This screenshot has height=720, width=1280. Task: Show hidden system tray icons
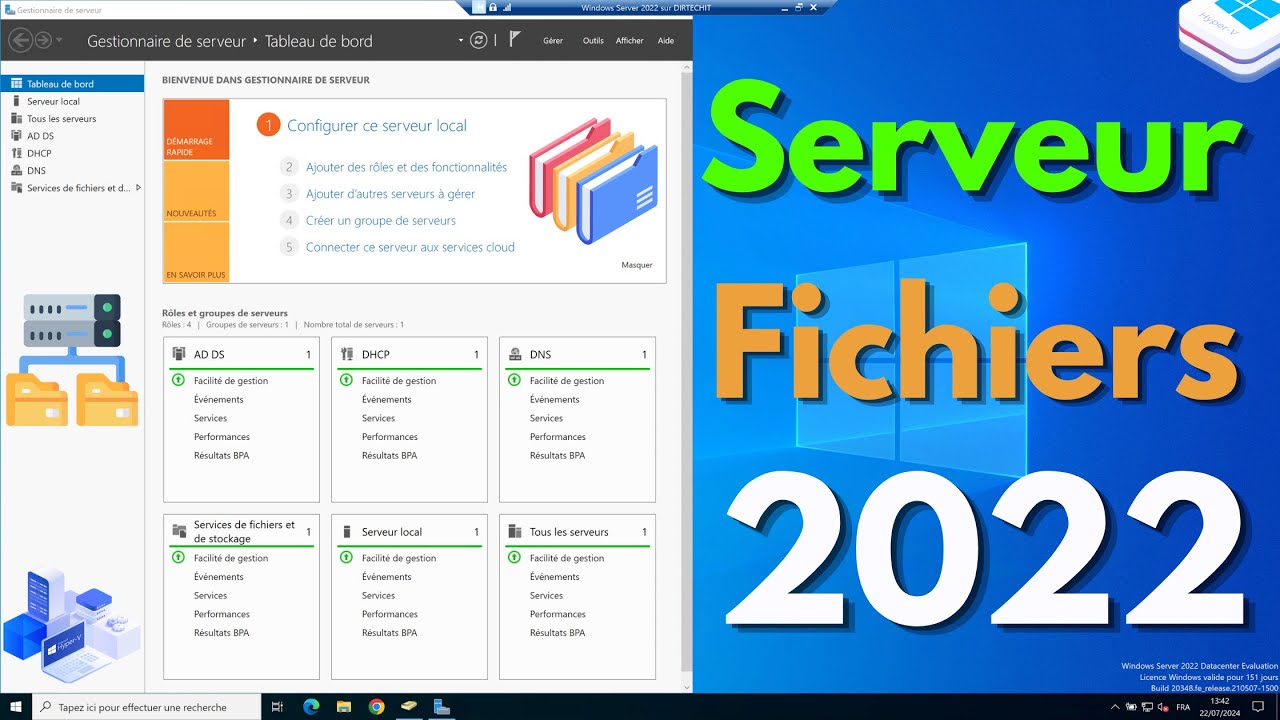tap(1113, 707)
